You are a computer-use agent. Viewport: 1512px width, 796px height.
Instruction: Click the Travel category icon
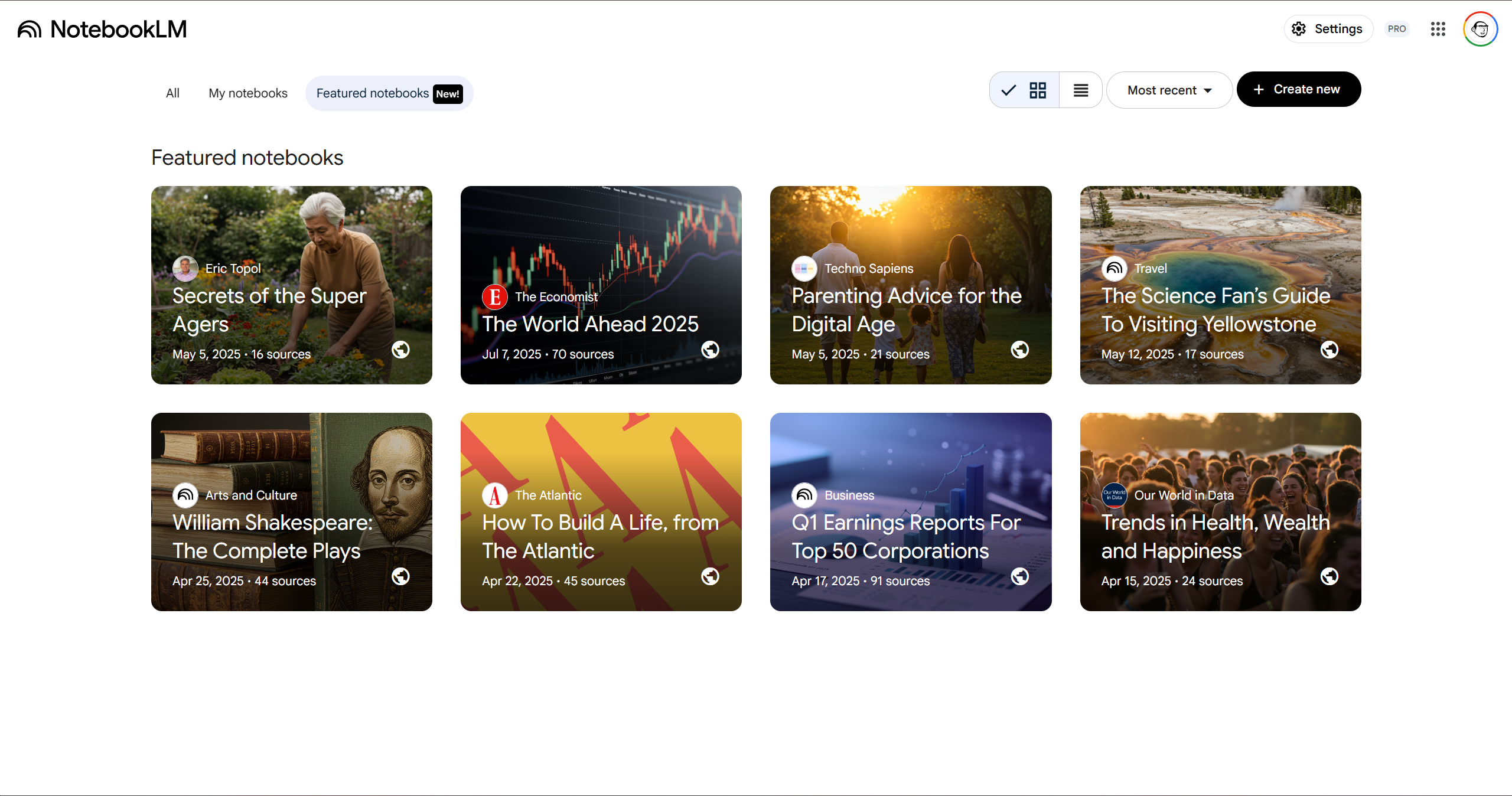coord(1115,269)
